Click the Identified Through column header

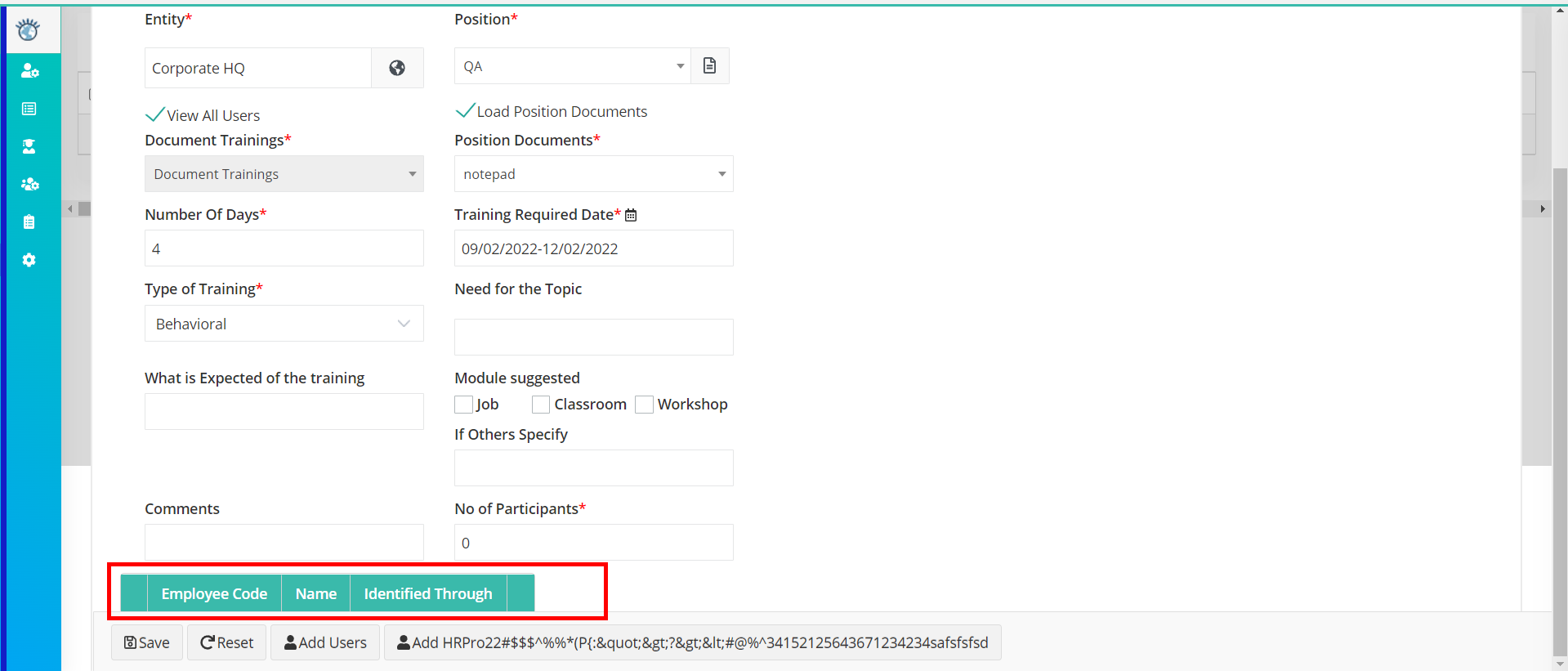coord(428,593)
